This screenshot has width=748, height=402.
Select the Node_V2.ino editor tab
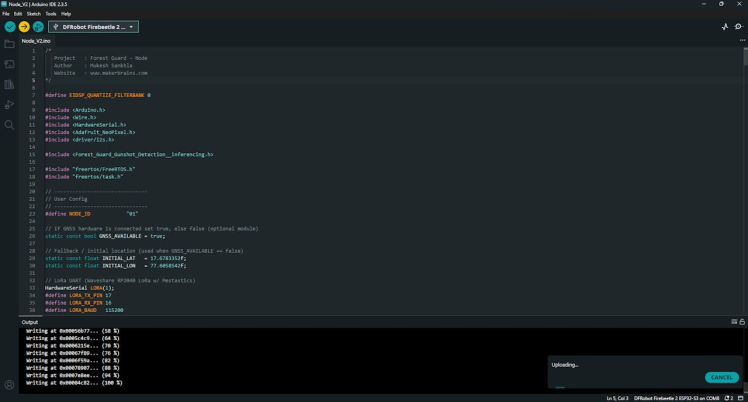click(36, 41)
